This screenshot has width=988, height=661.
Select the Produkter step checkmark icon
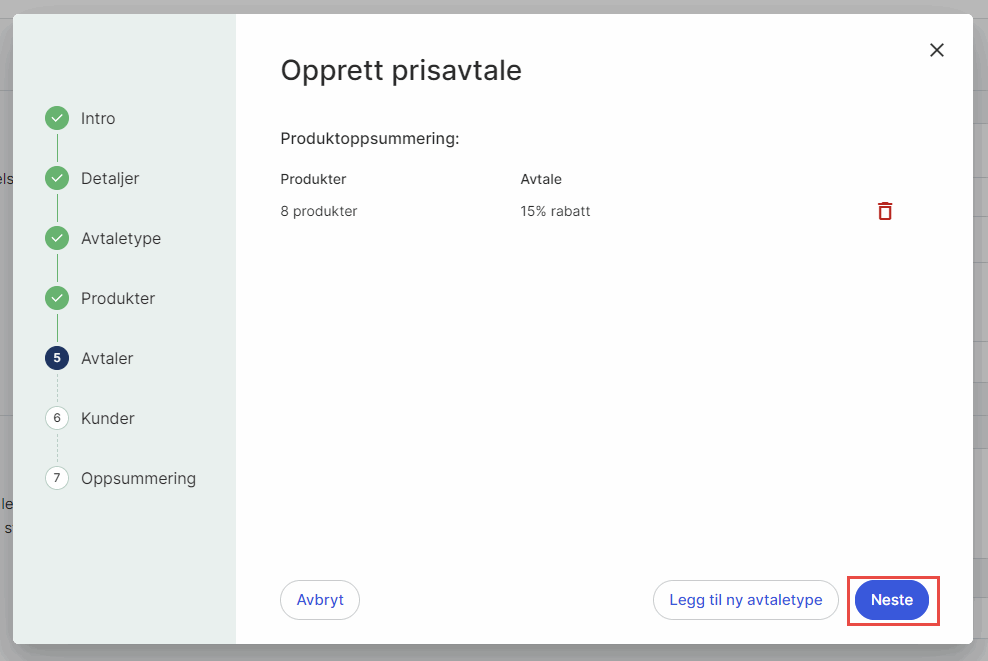[x=57, y=298]
